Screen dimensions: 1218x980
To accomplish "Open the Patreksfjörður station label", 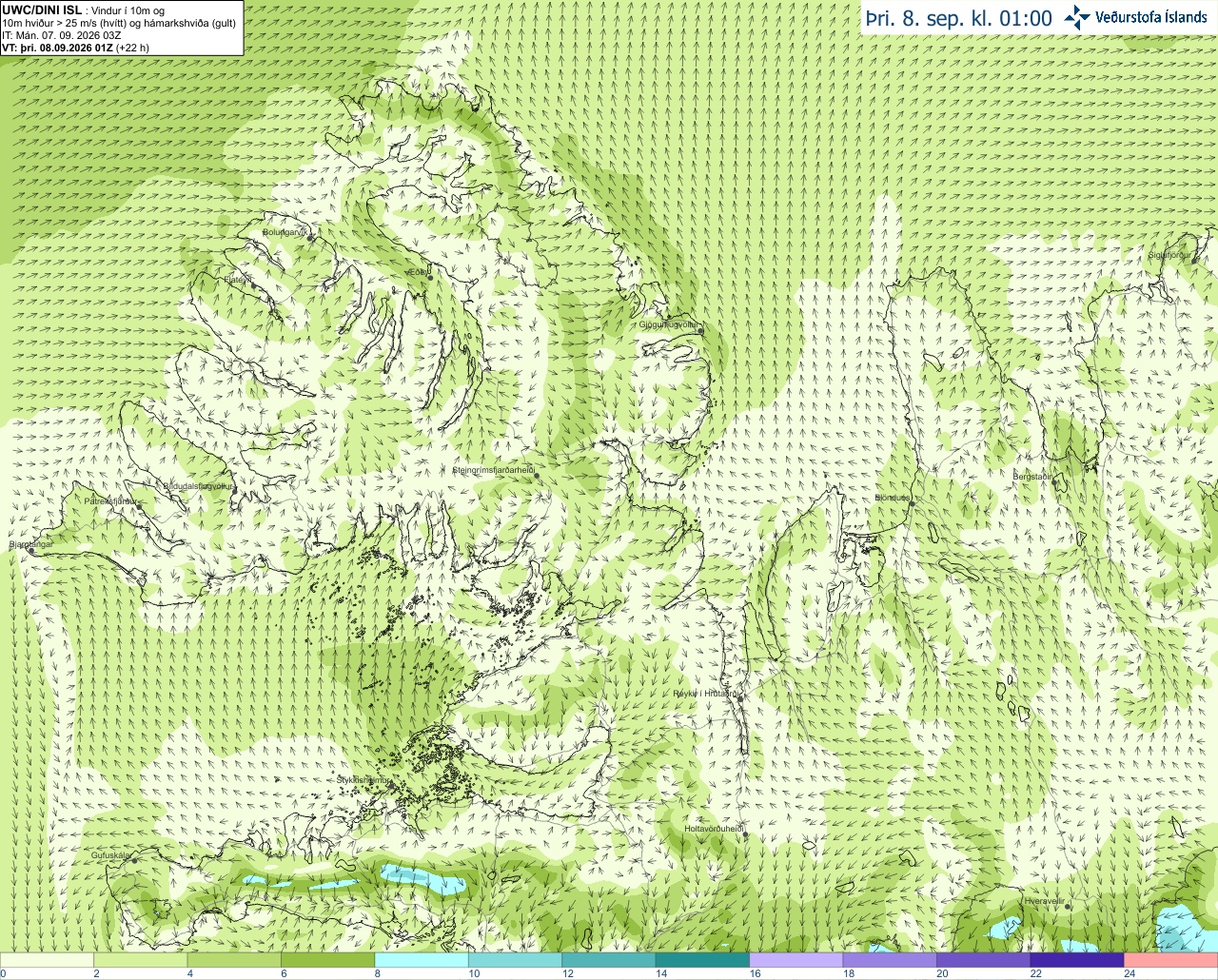I will coord(111,500).
